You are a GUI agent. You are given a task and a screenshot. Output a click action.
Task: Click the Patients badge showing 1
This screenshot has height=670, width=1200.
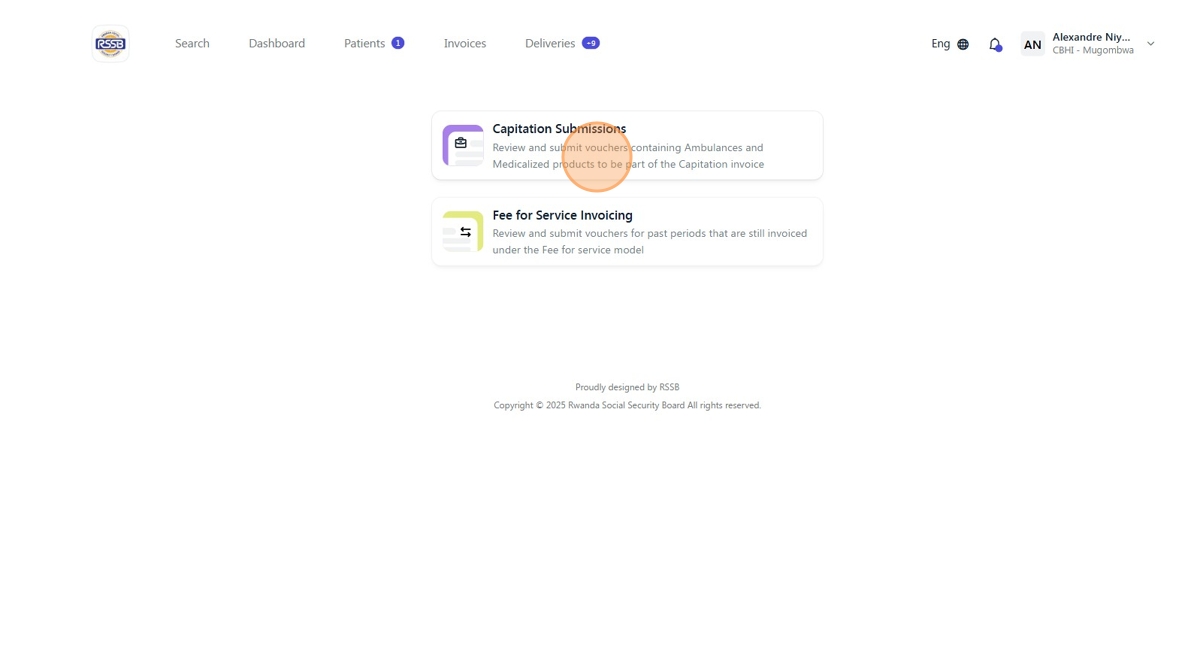tap(398, 43)
